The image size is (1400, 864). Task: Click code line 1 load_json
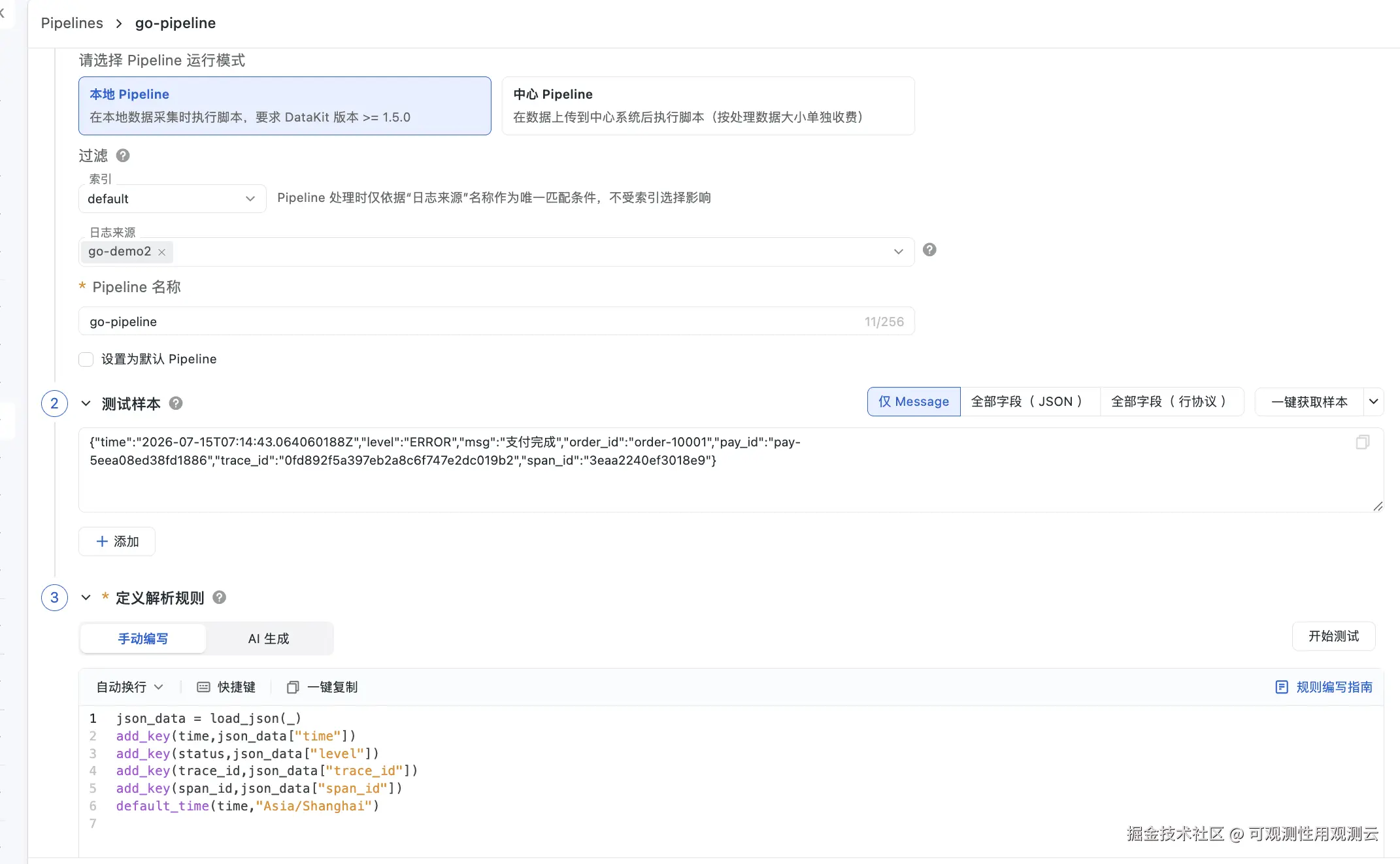pos(209,718)
